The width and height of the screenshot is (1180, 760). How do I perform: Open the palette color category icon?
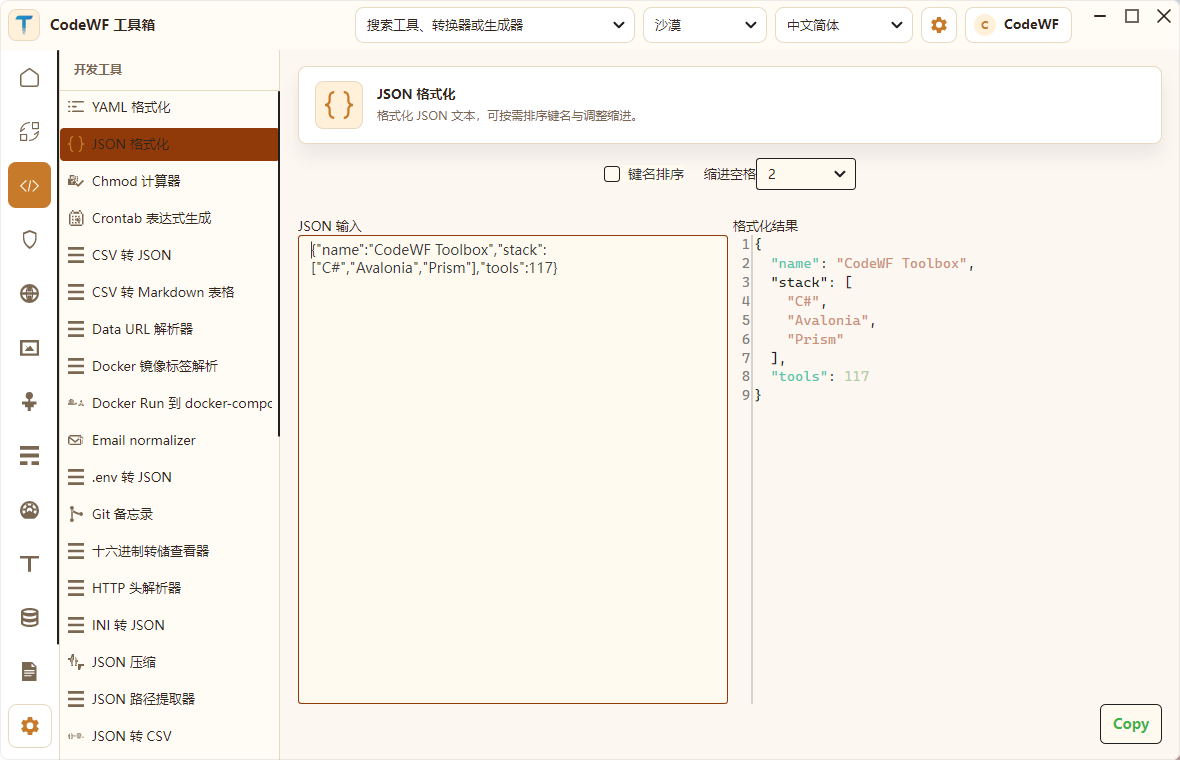pyautogui.click(x=29, y=510)
